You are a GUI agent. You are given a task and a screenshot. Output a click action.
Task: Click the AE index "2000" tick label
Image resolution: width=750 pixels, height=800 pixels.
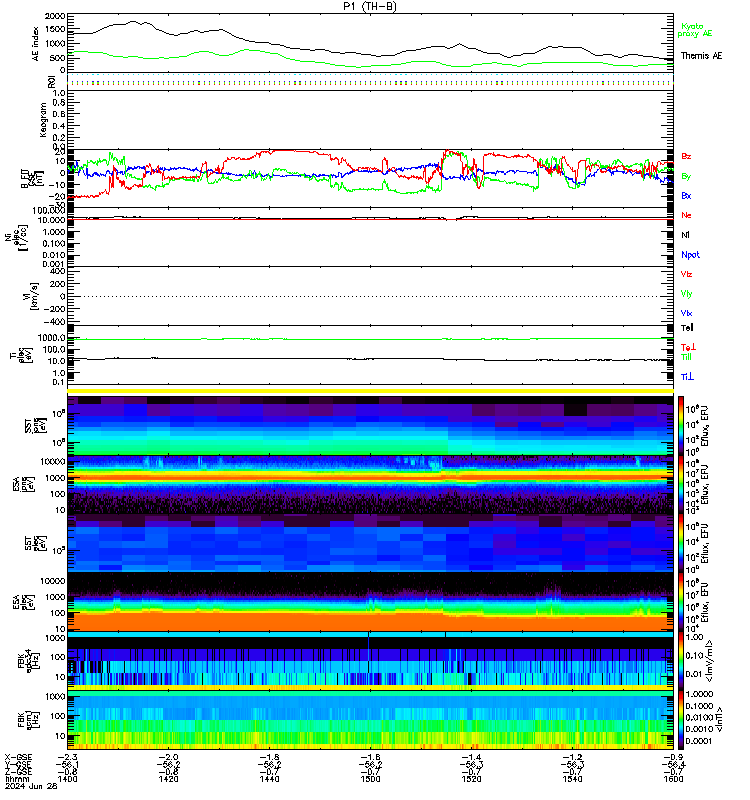coord(55,16)
